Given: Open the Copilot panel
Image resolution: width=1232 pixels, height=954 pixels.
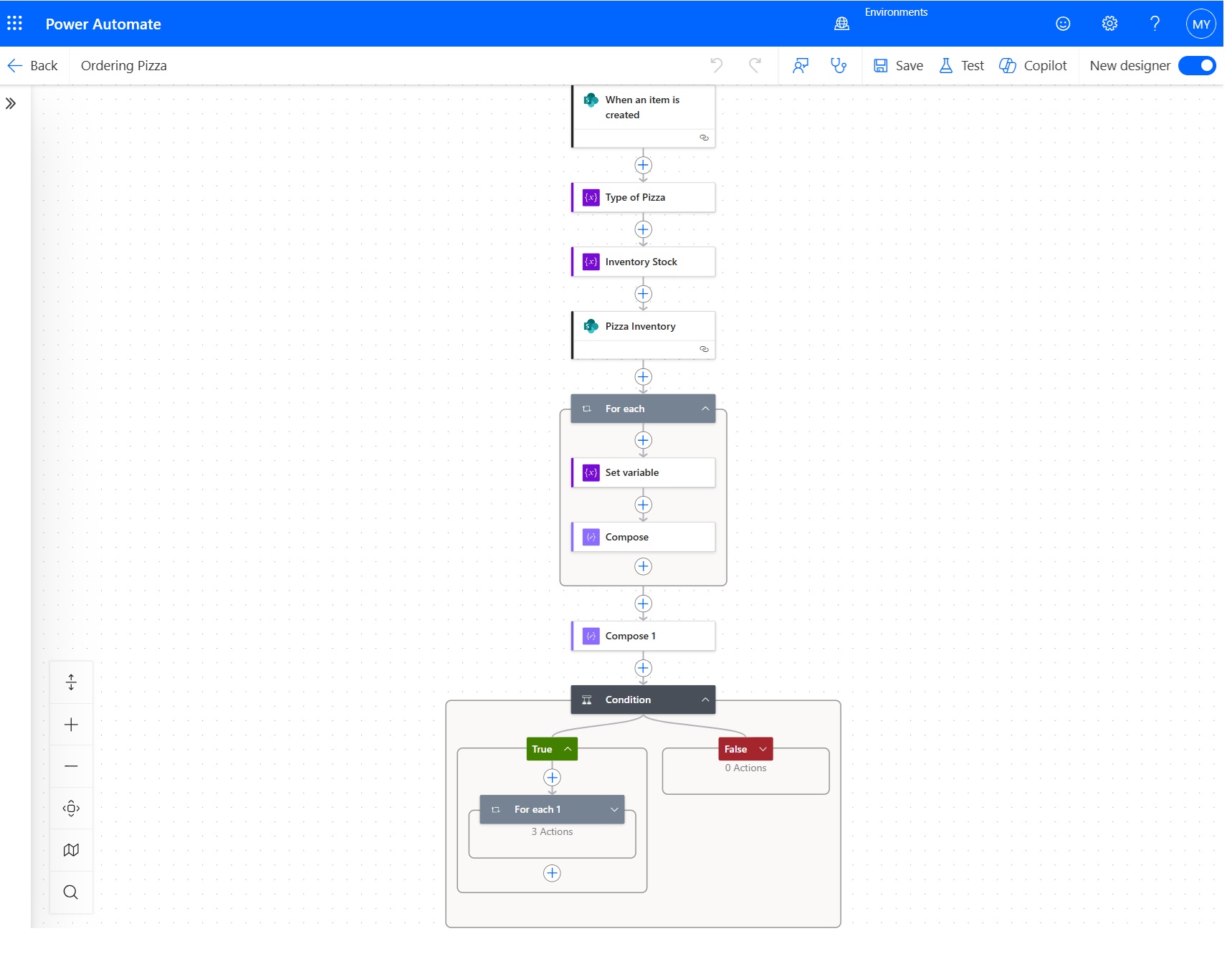Looking at the screenshot, I should [1033, 66].
